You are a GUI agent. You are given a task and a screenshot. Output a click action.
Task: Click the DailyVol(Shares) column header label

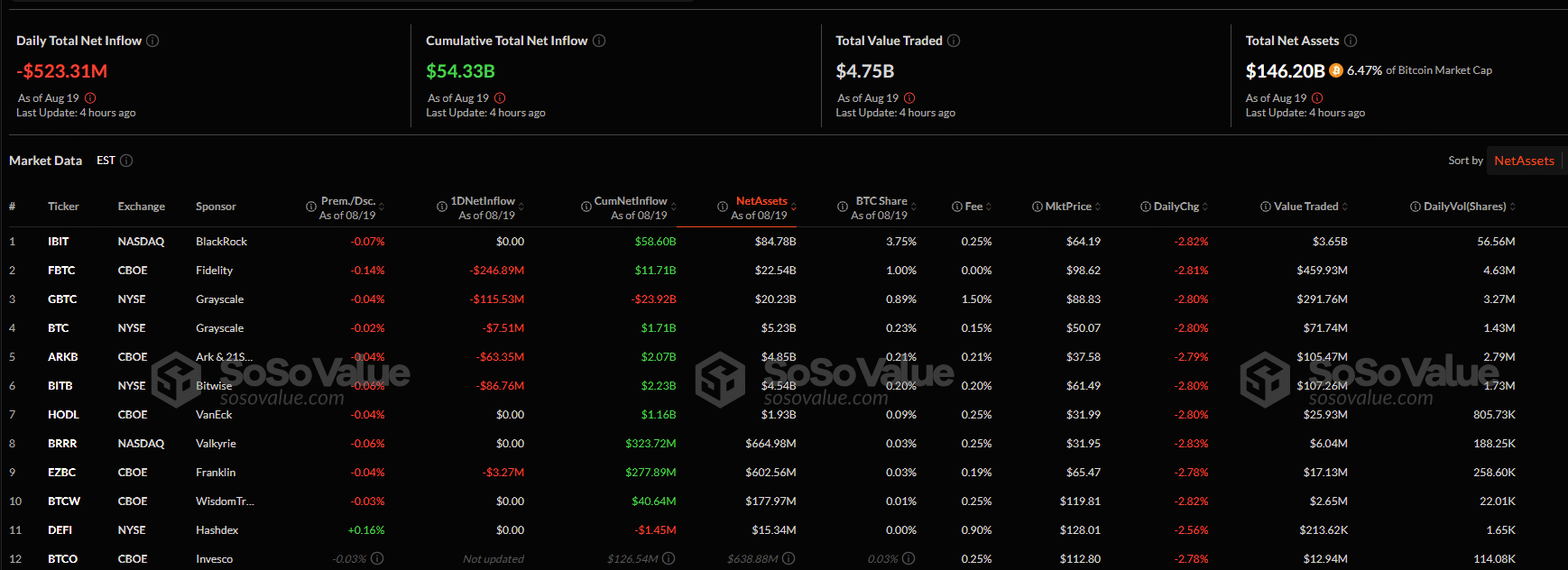[1465, 207]
